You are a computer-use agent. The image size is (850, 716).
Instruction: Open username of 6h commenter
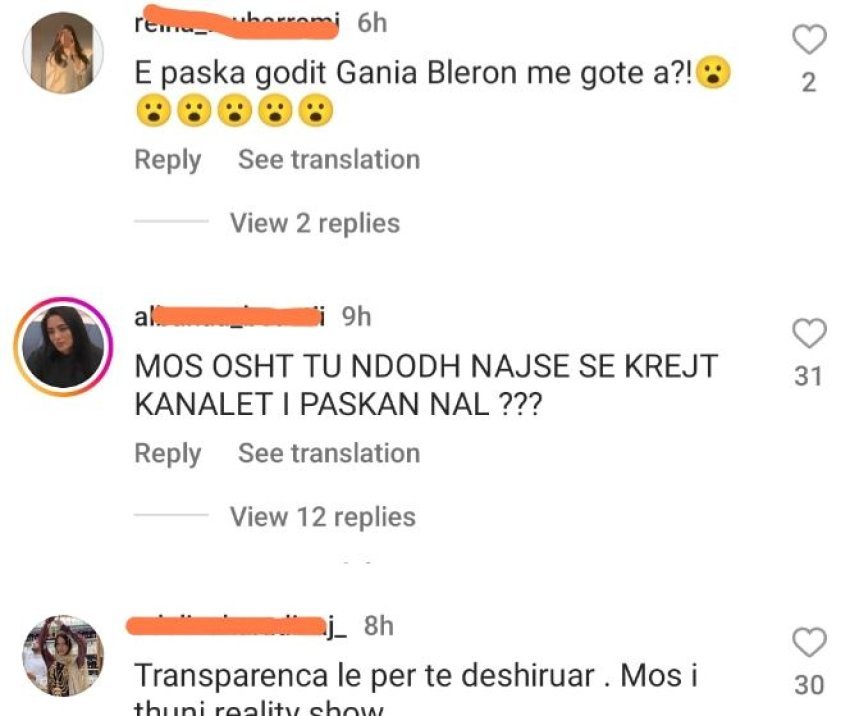point(237,23)
